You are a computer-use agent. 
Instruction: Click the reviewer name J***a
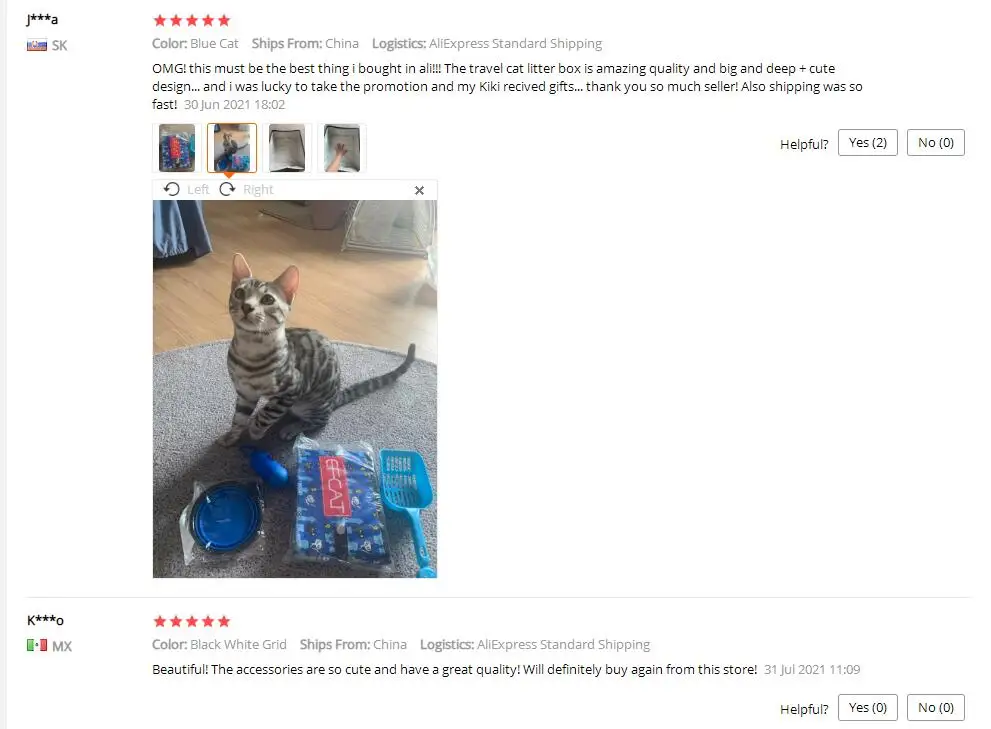(x=42, y=19)
